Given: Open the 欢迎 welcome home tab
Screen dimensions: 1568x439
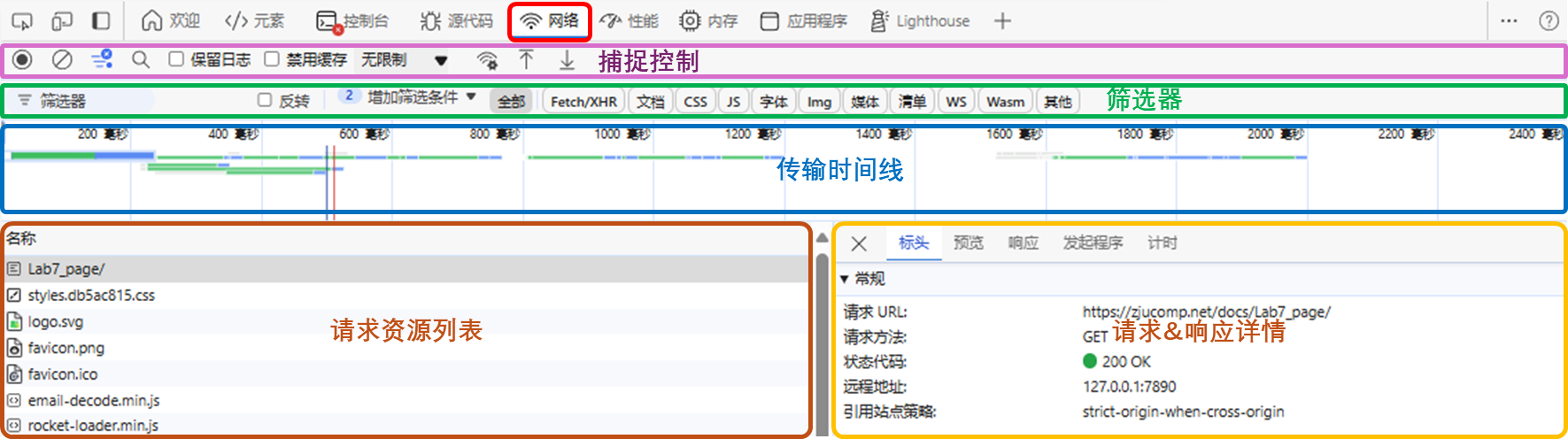Looking at the screenshot, I should (x=171, y=21).
